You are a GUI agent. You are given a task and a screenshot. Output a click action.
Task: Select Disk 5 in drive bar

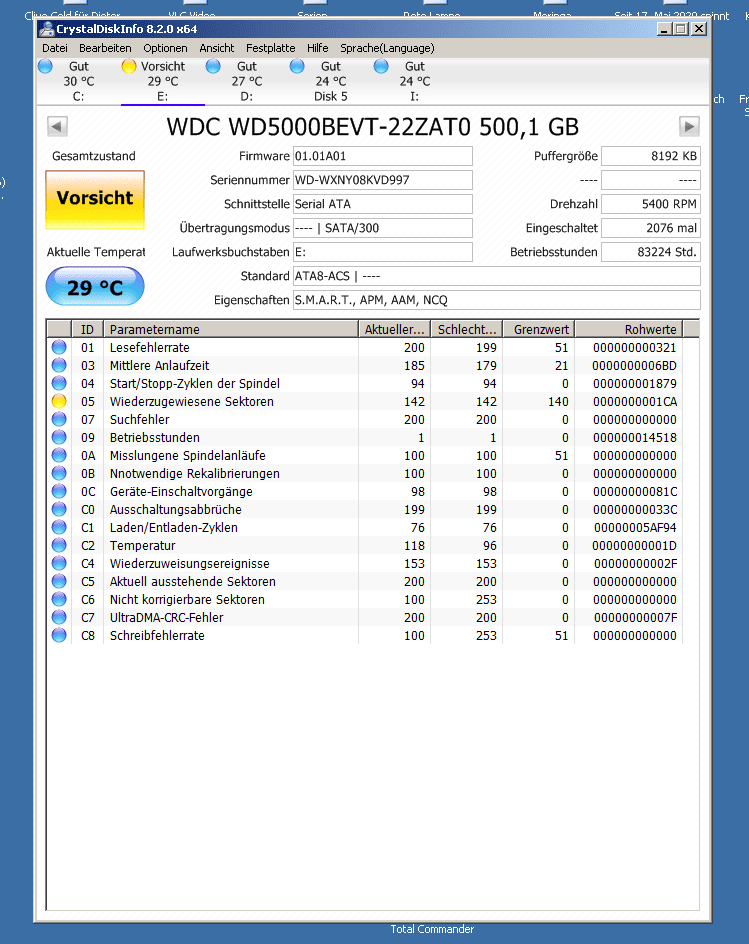tap(331, 81)
